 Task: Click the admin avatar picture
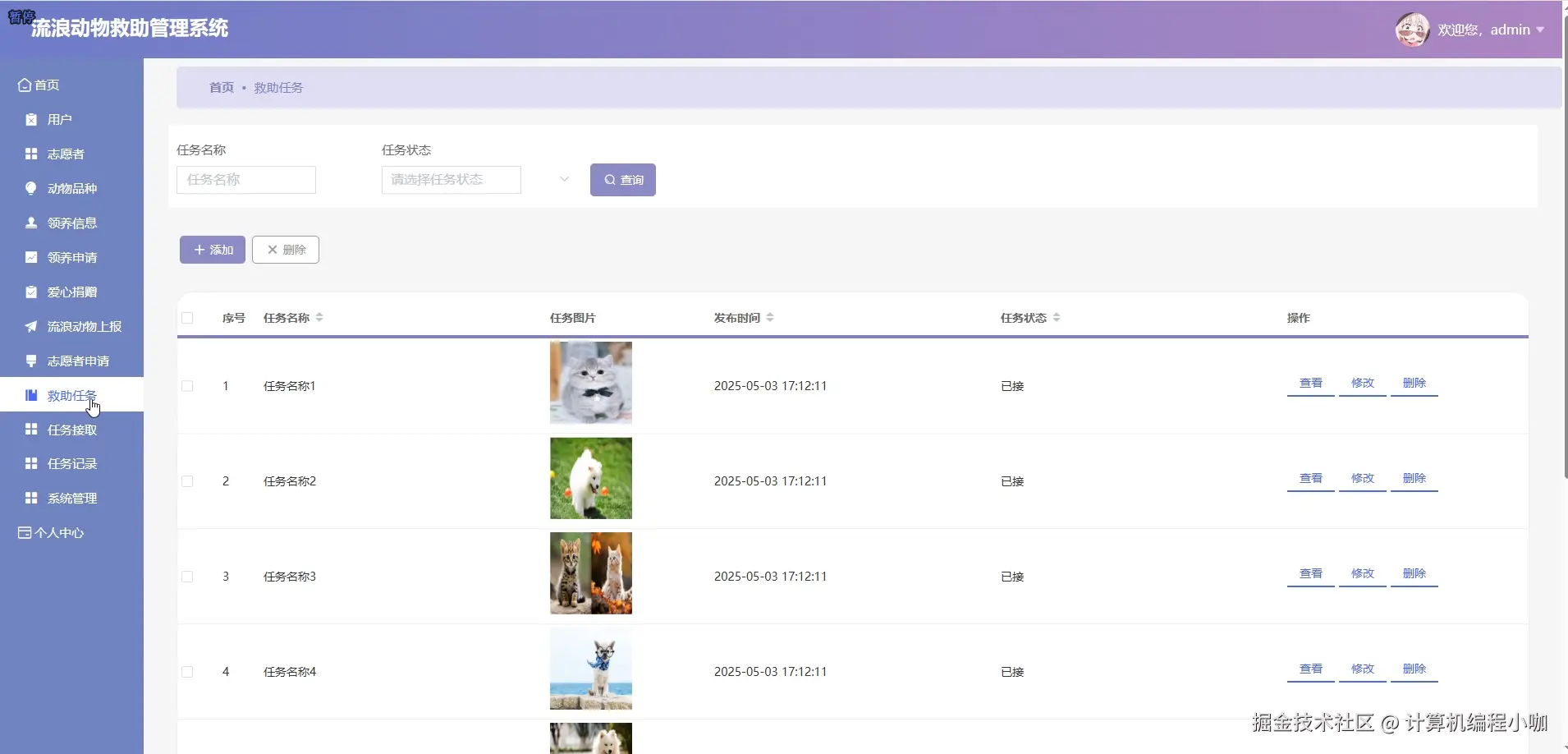(1412, 30)
